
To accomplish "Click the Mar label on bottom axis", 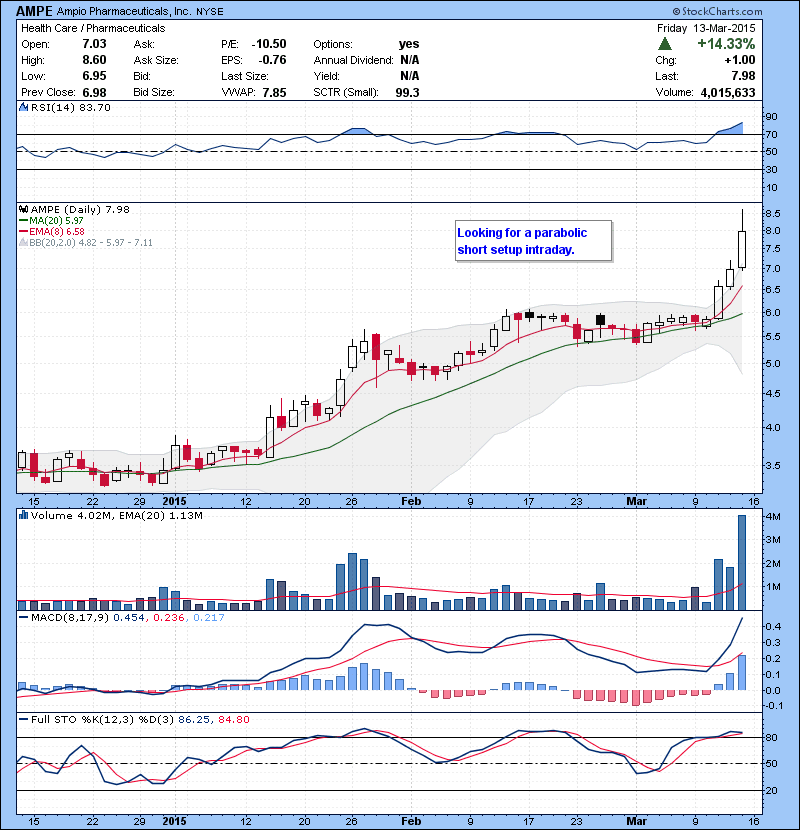I will (636, 821).
